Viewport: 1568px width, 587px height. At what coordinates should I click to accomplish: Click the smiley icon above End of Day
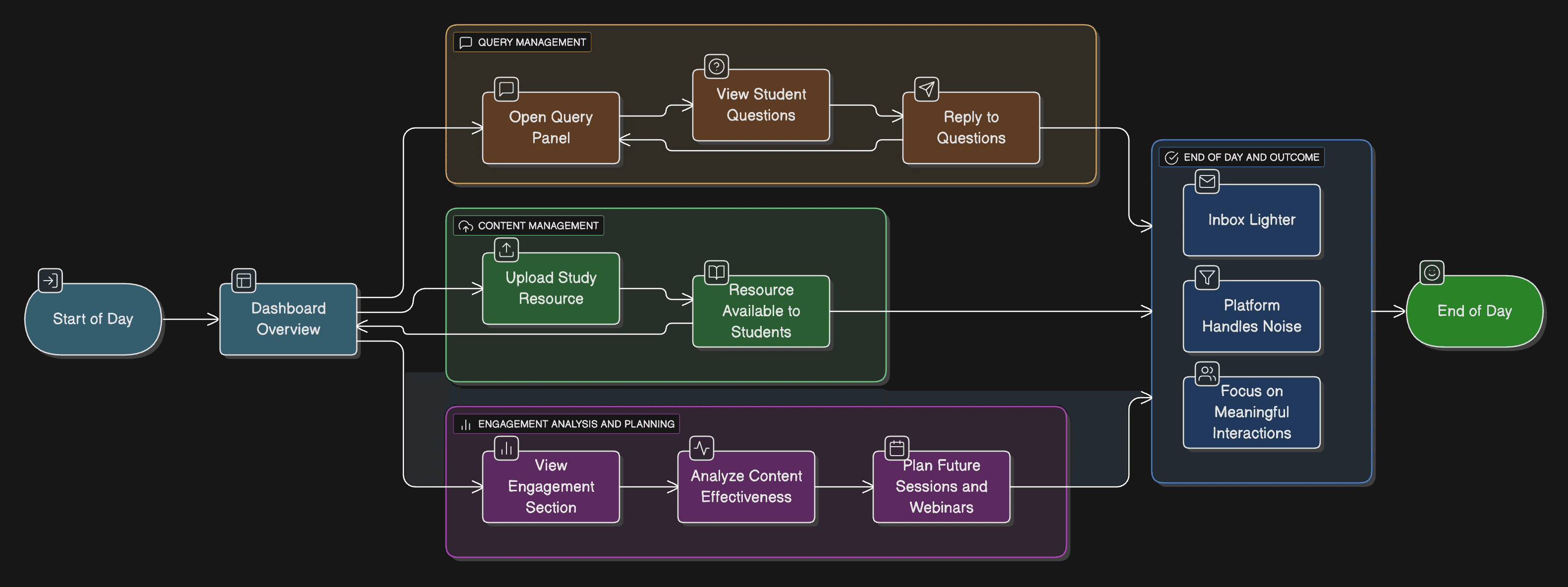[1432, 273]
